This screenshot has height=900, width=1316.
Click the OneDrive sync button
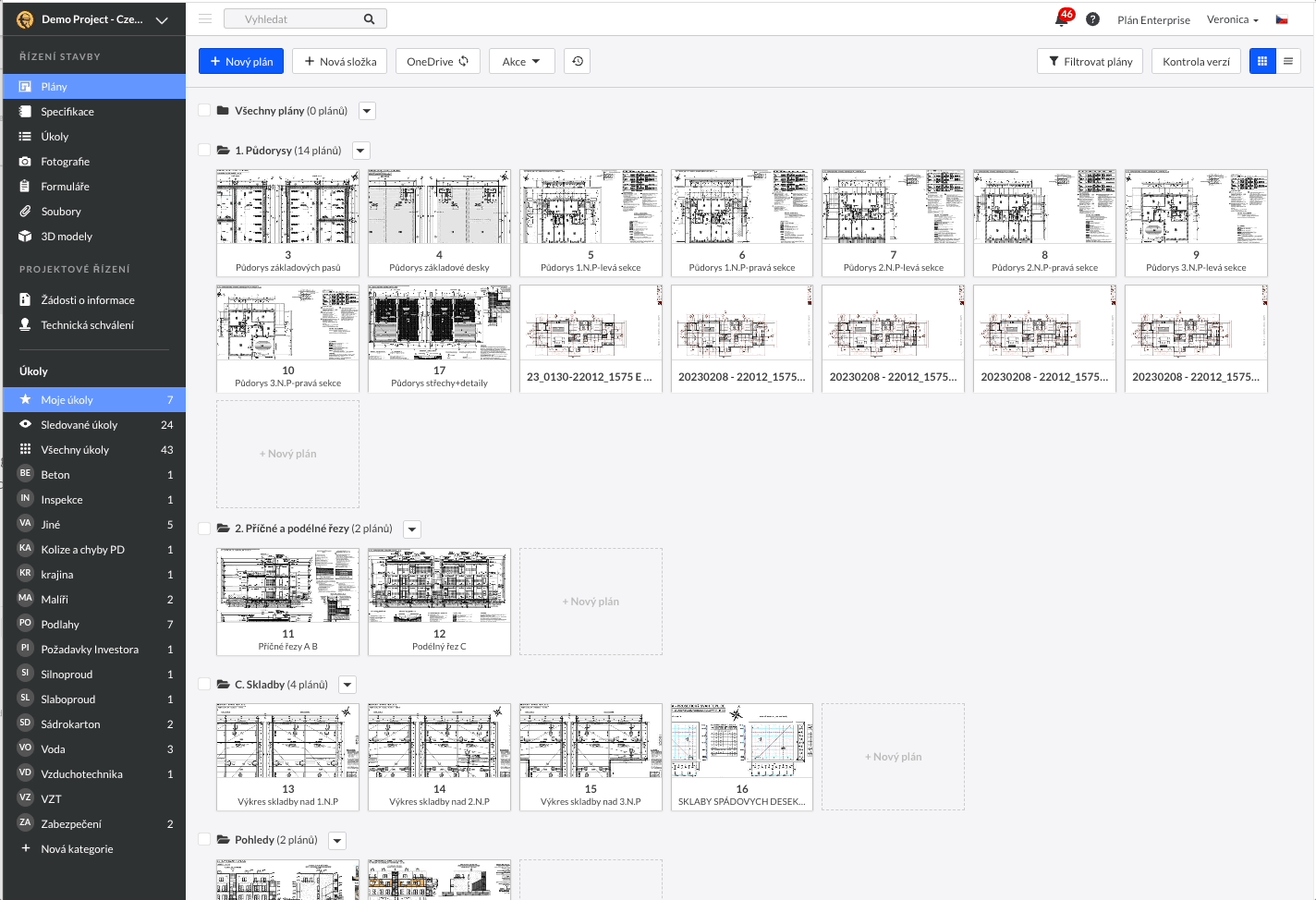[438, 61]
